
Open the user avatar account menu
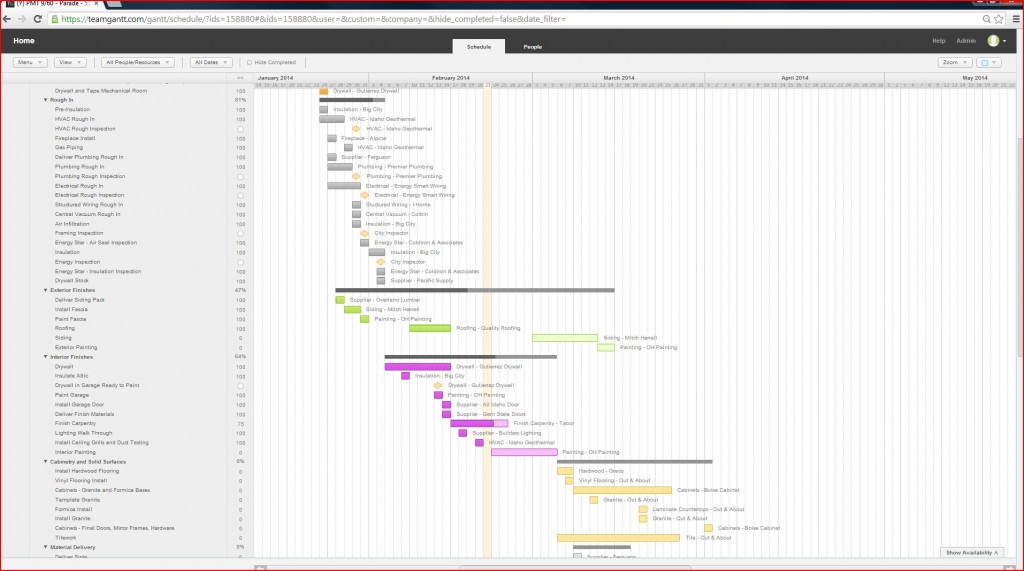[996, 41]
